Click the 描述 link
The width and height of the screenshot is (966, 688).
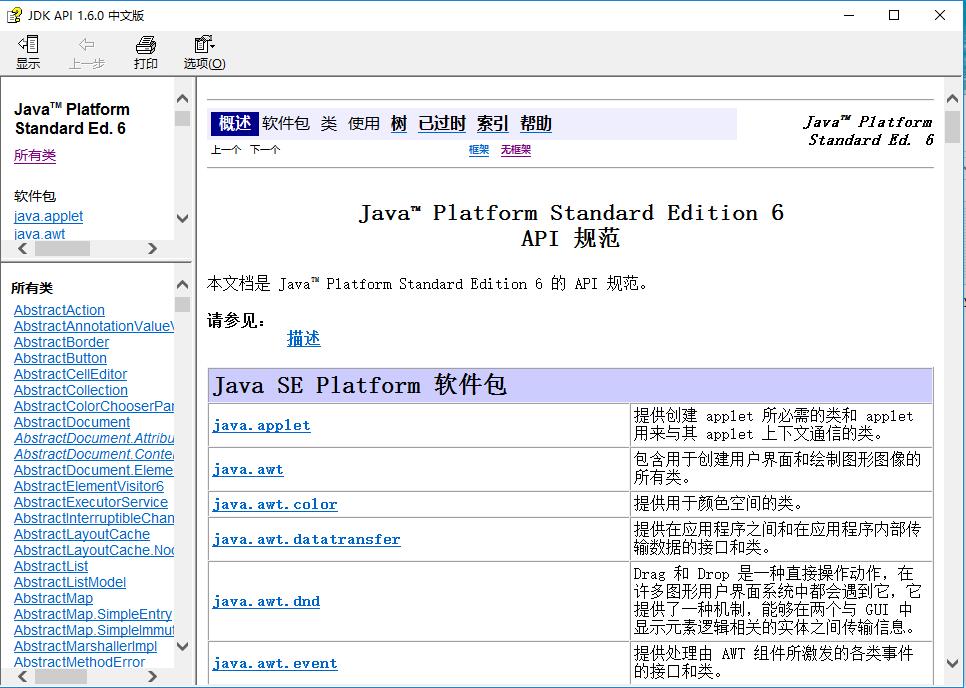(304, 338)
